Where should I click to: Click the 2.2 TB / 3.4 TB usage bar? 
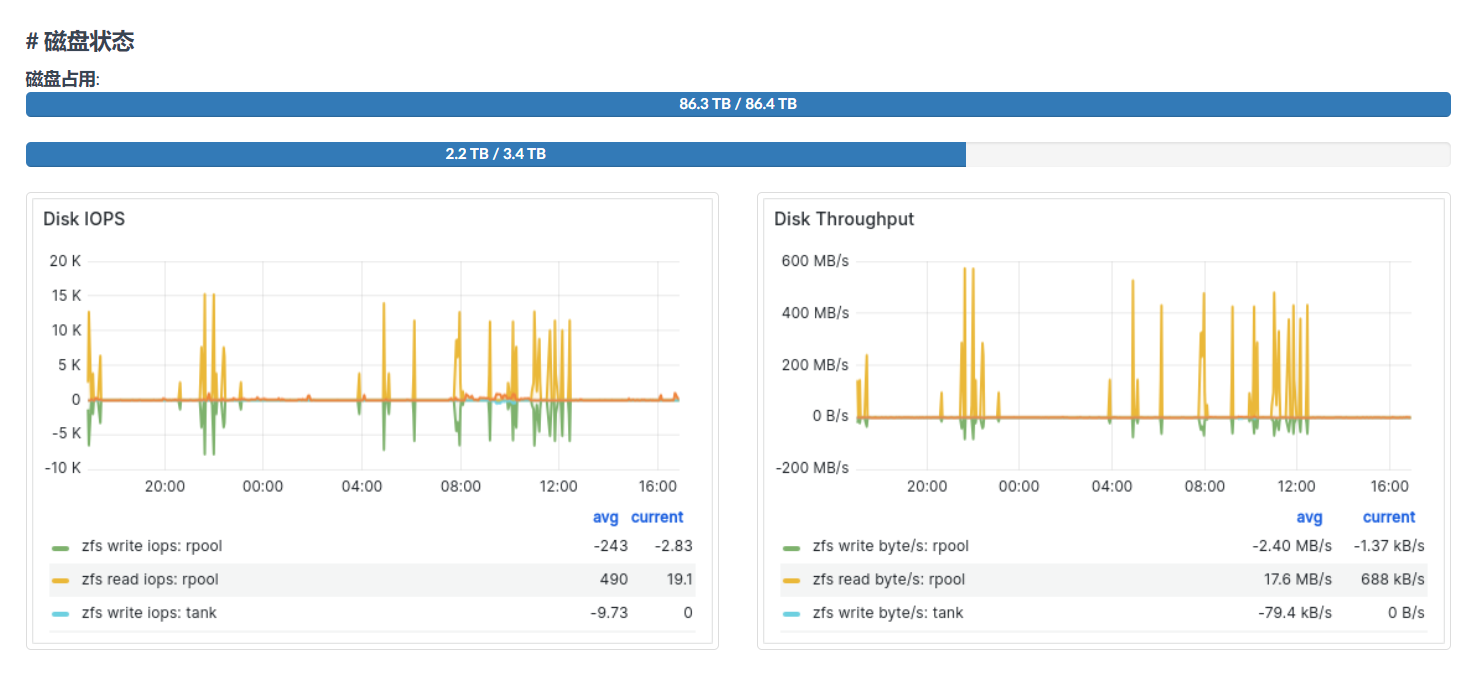[738, 154]
